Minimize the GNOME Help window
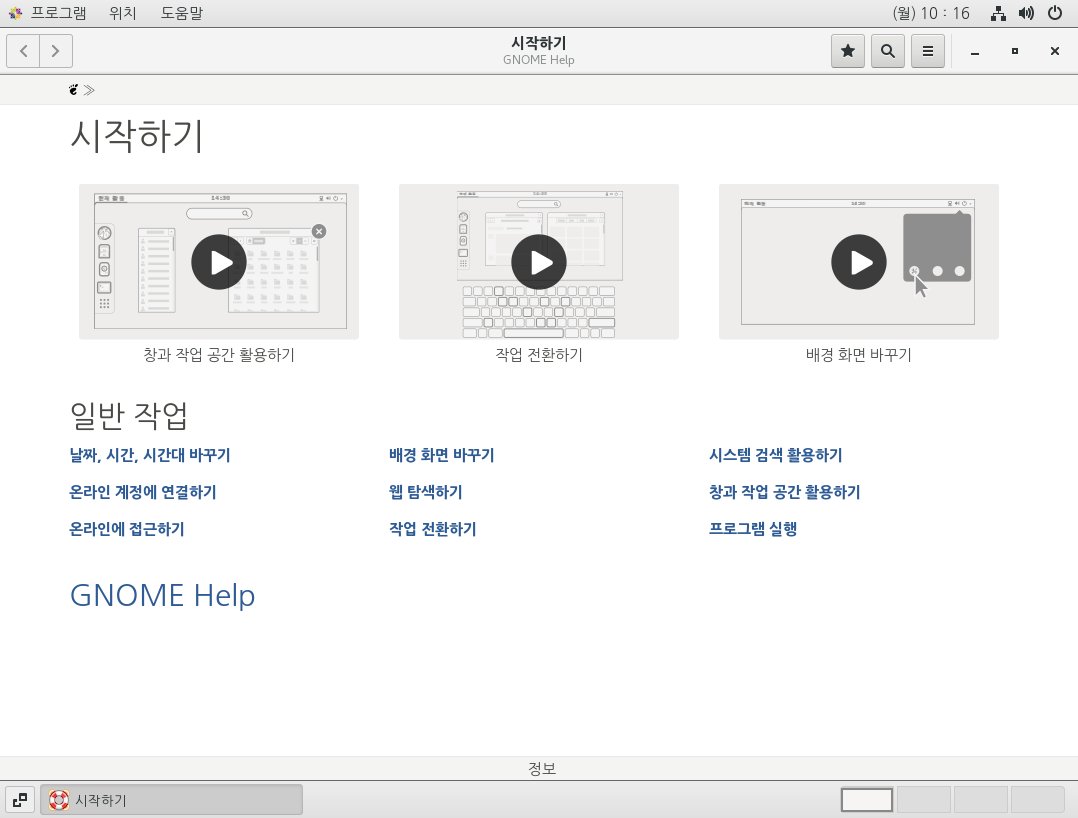This screenshot has width=1078, height=818. point(975,52)
